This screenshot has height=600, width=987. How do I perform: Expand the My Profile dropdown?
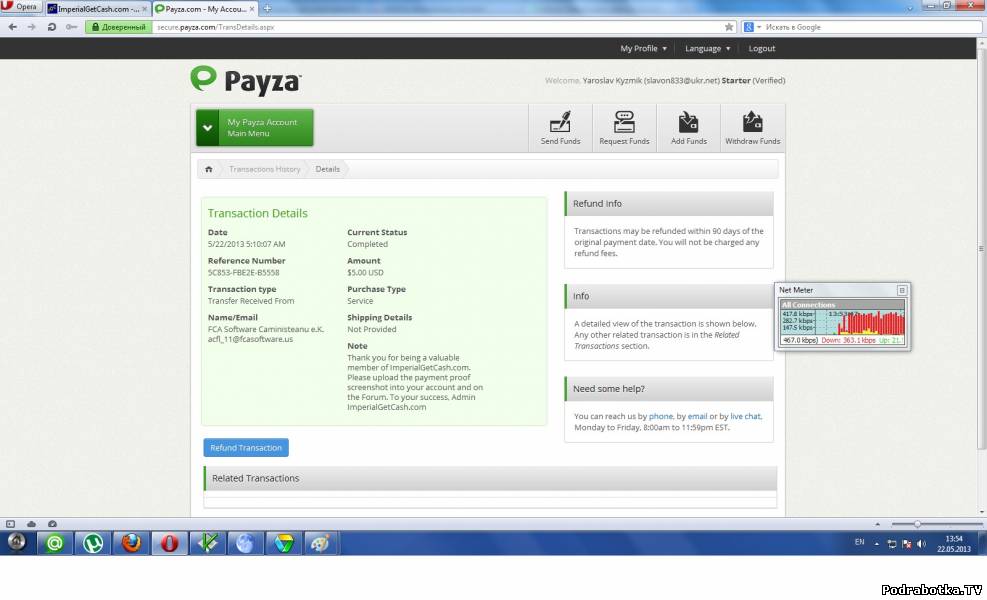643,48
